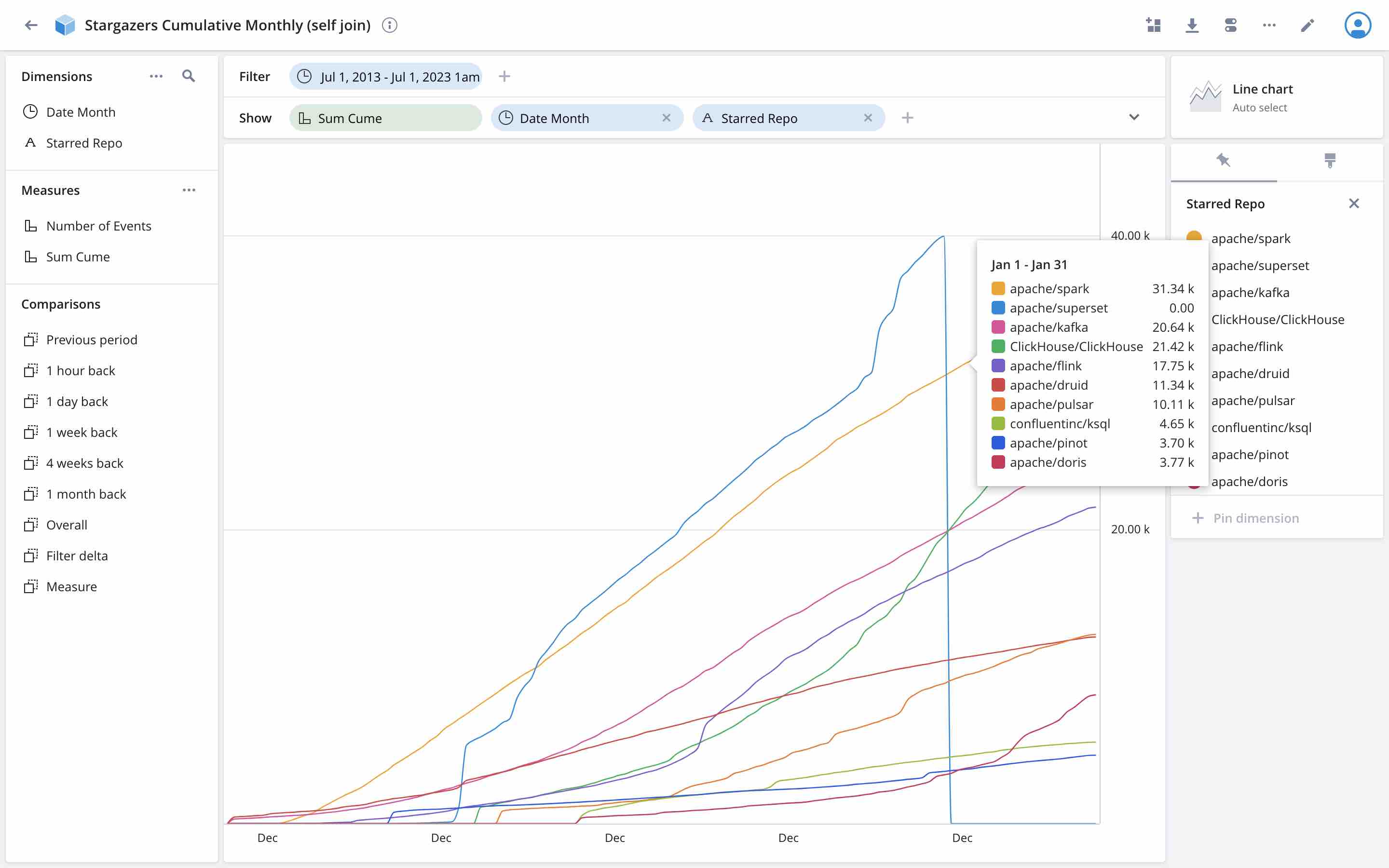The height and width of the screenshot is (868, 1389).
Task: Remove the Starred Repo chip from Show
Action: pos(867,118)
